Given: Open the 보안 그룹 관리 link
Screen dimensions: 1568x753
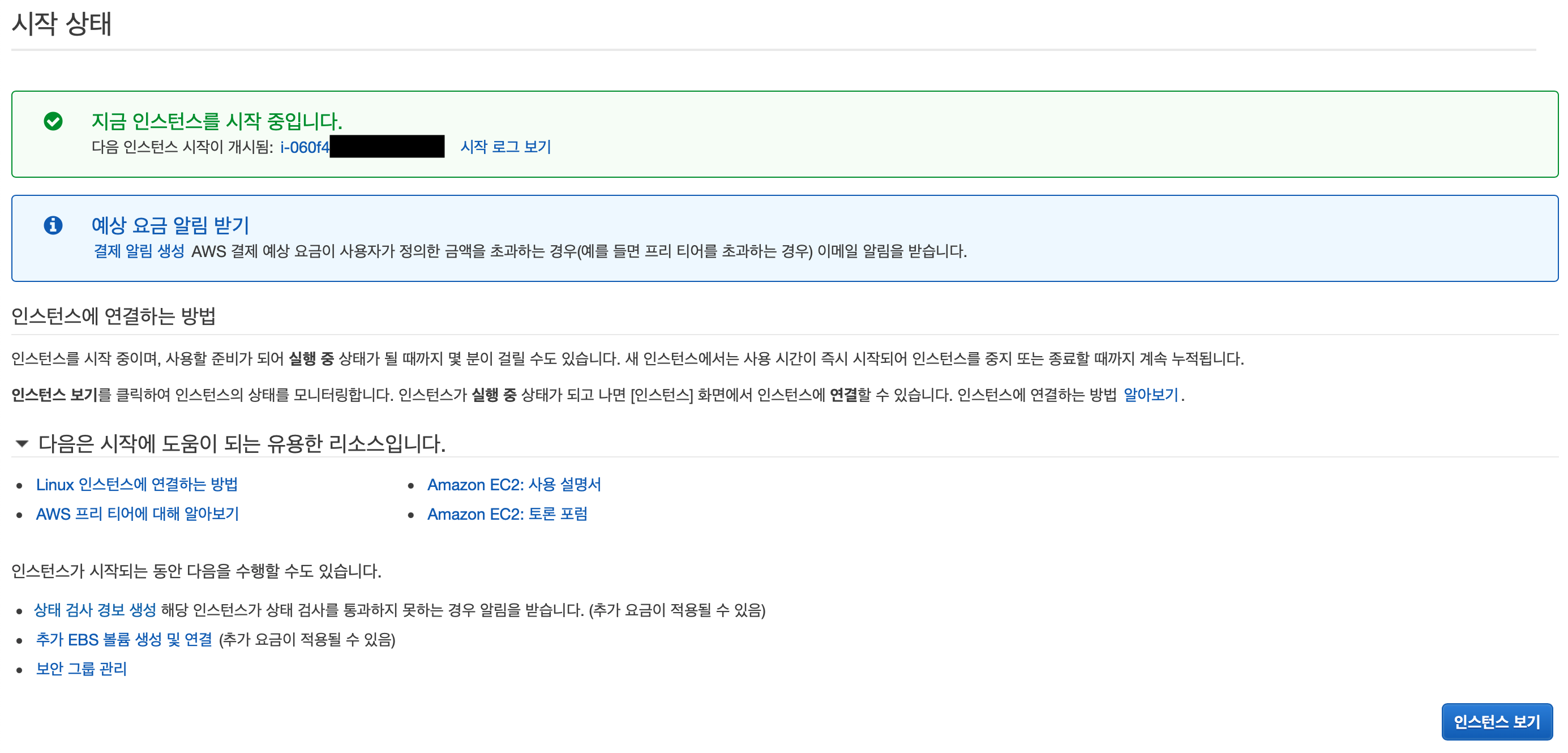Looking at the screenshot, I should (81, 669).
